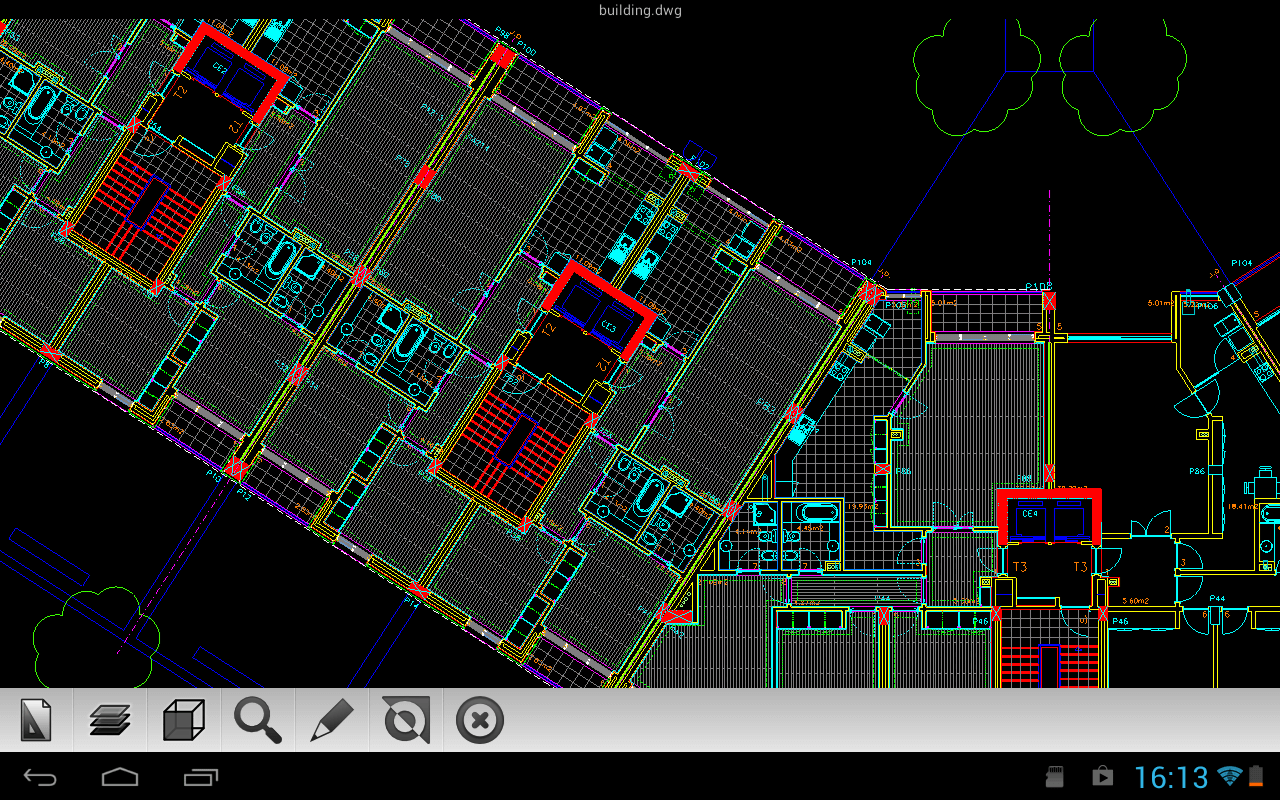Screen dimensions: 1280x800
Task: Tap the Wi-Fi signal indicator
Action: (1230, 777)
